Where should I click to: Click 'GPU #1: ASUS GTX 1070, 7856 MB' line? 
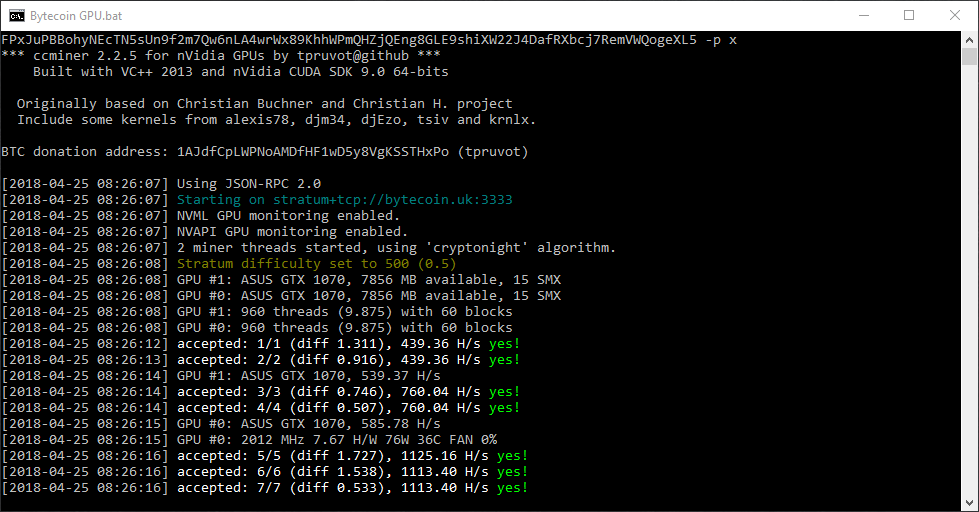point(281,280)
